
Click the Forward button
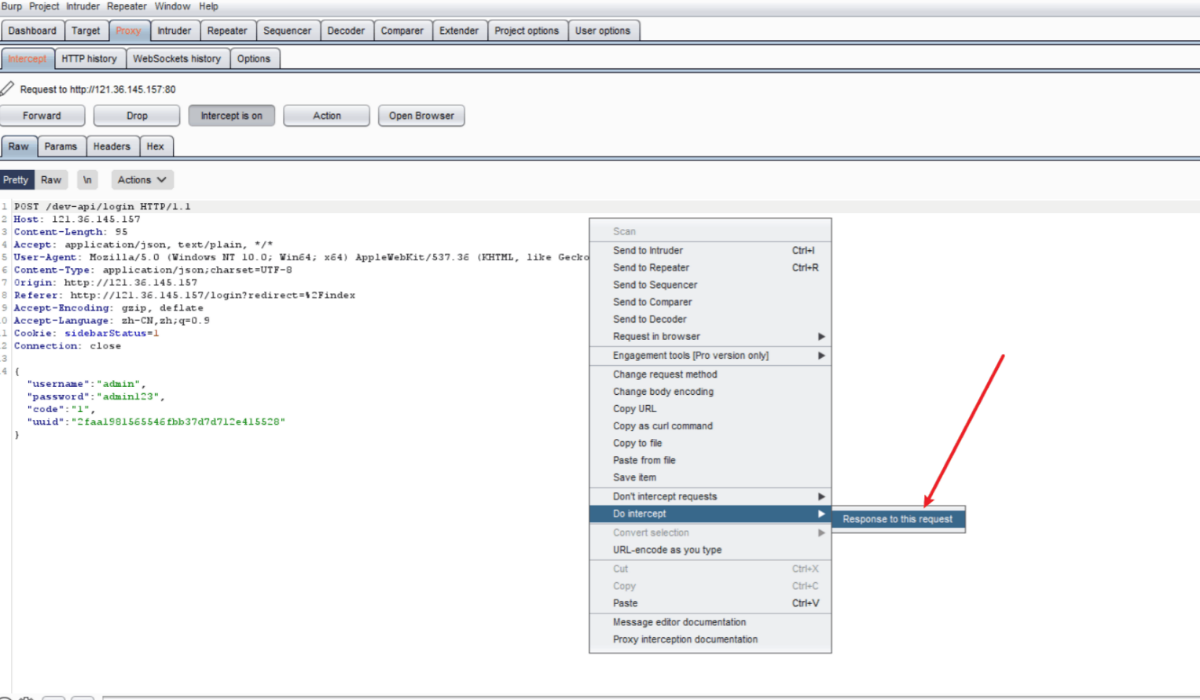point(42,116)
